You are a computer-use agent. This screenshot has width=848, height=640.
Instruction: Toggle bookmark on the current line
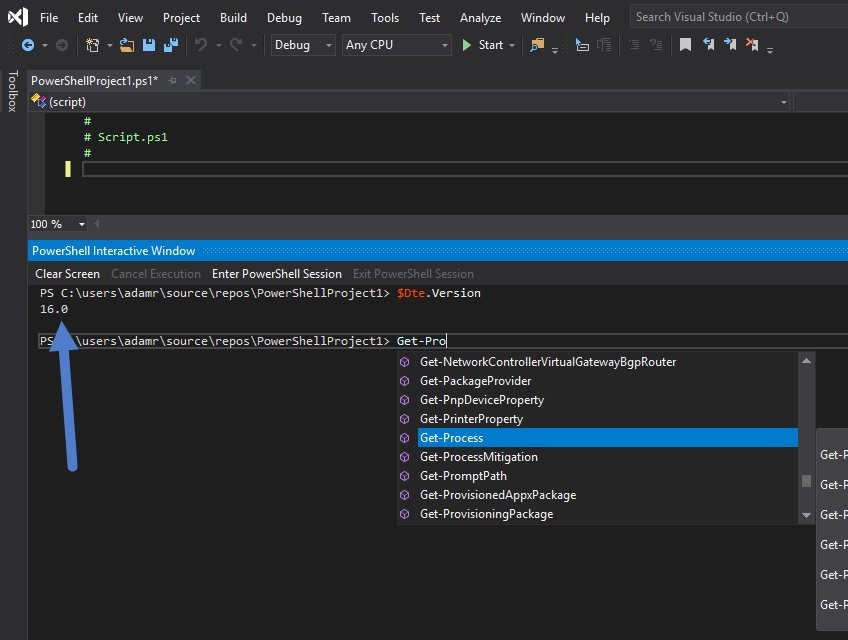coord(685,45)
